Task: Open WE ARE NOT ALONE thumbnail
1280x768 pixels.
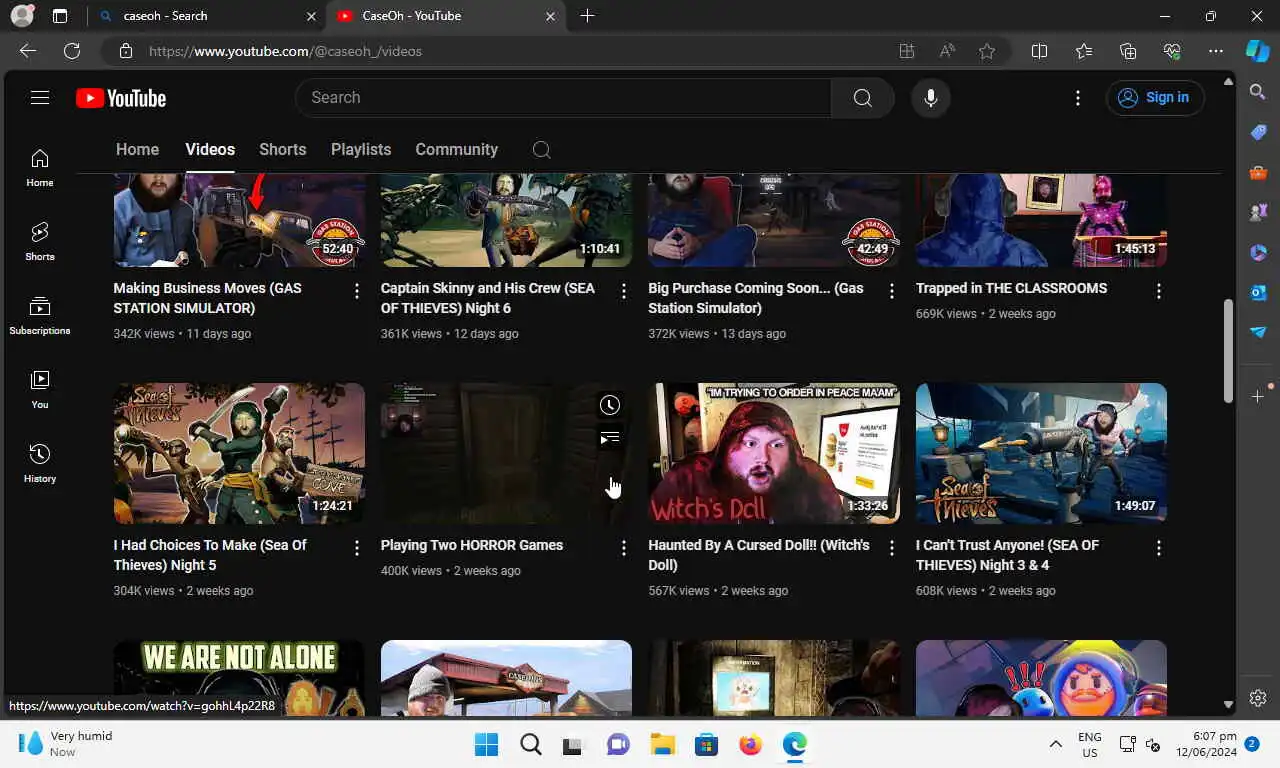Action: coord(239,678)
